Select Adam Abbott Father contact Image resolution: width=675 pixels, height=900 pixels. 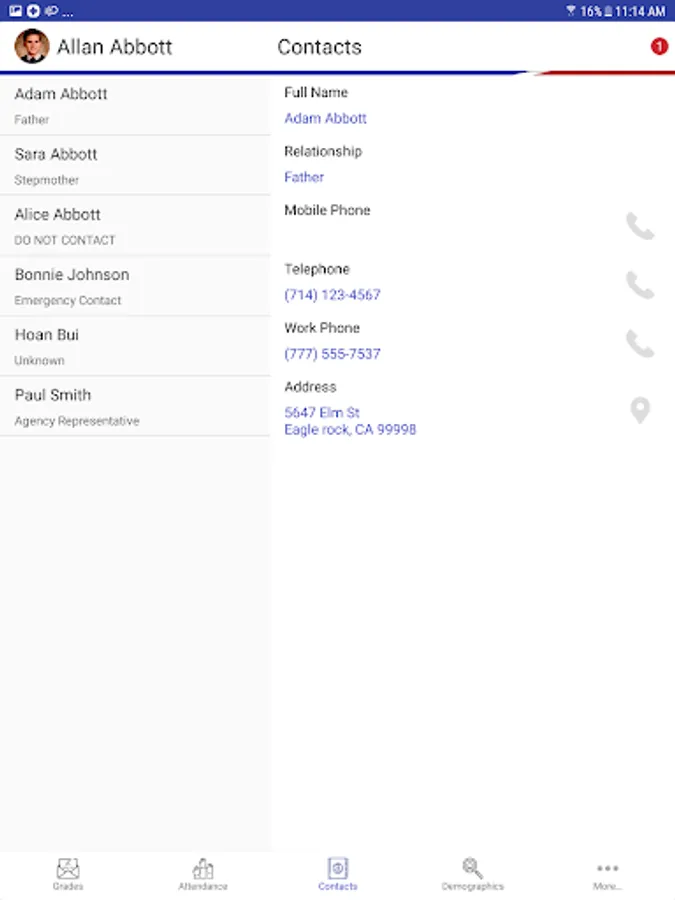coord(135,106)
